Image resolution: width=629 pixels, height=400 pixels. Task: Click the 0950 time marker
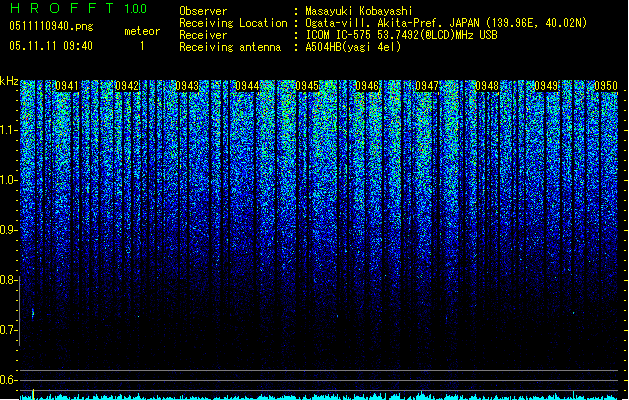click(x=606, y=86)
